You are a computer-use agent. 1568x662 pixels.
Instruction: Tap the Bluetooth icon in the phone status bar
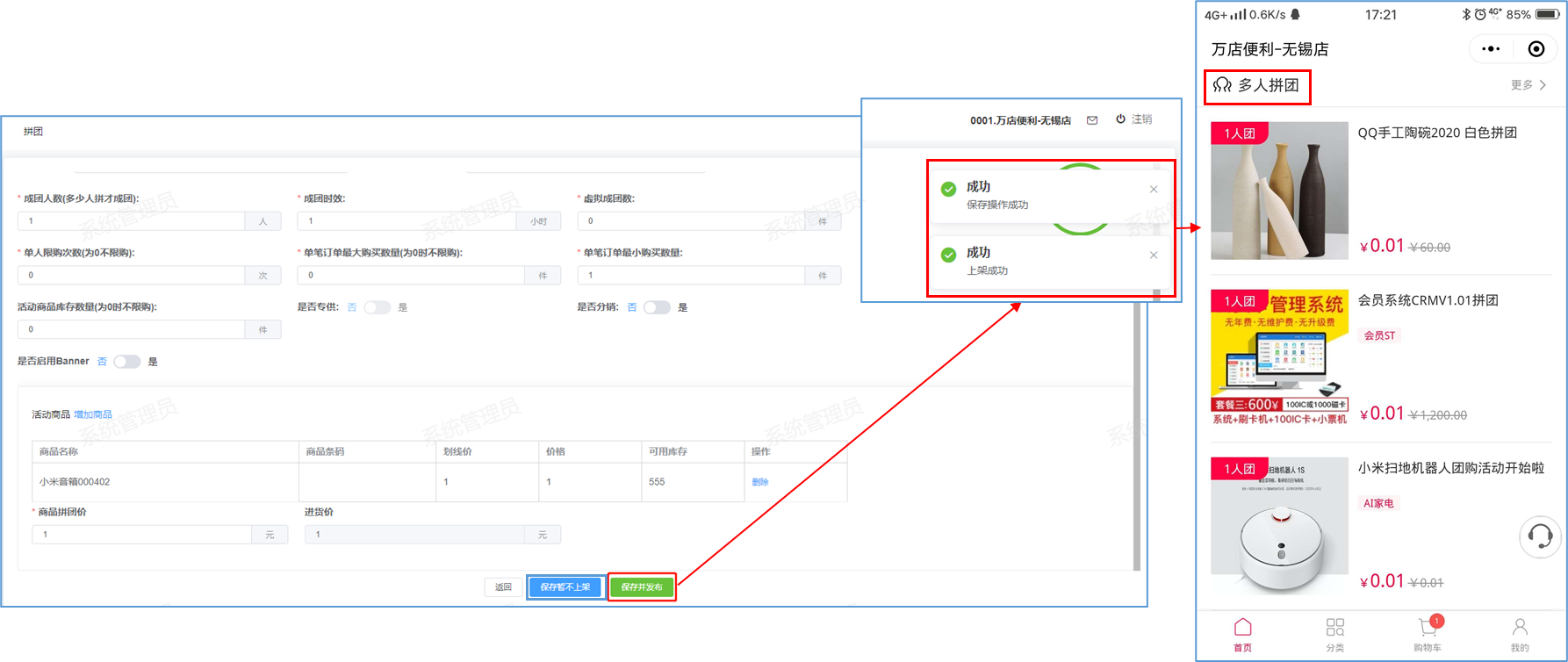click(x=1465, y=15)
